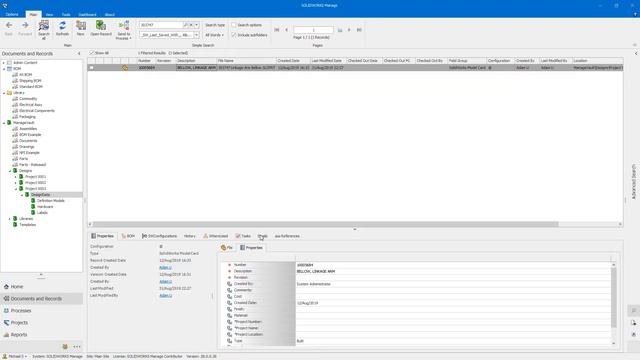
Task: Toggle the Search options checkbox
Action: pos(234,25)
